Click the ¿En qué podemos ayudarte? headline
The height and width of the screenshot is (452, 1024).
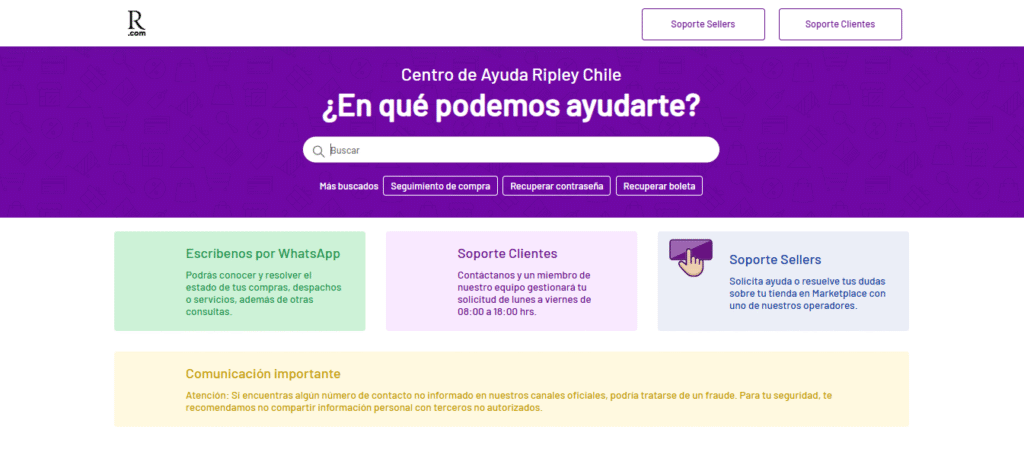click(x=511, y=106)
